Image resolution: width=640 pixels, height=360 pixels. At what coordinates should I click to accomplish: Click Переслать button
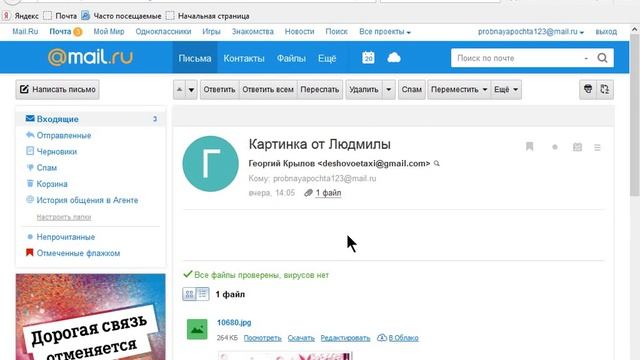click(x=320, y=89)
